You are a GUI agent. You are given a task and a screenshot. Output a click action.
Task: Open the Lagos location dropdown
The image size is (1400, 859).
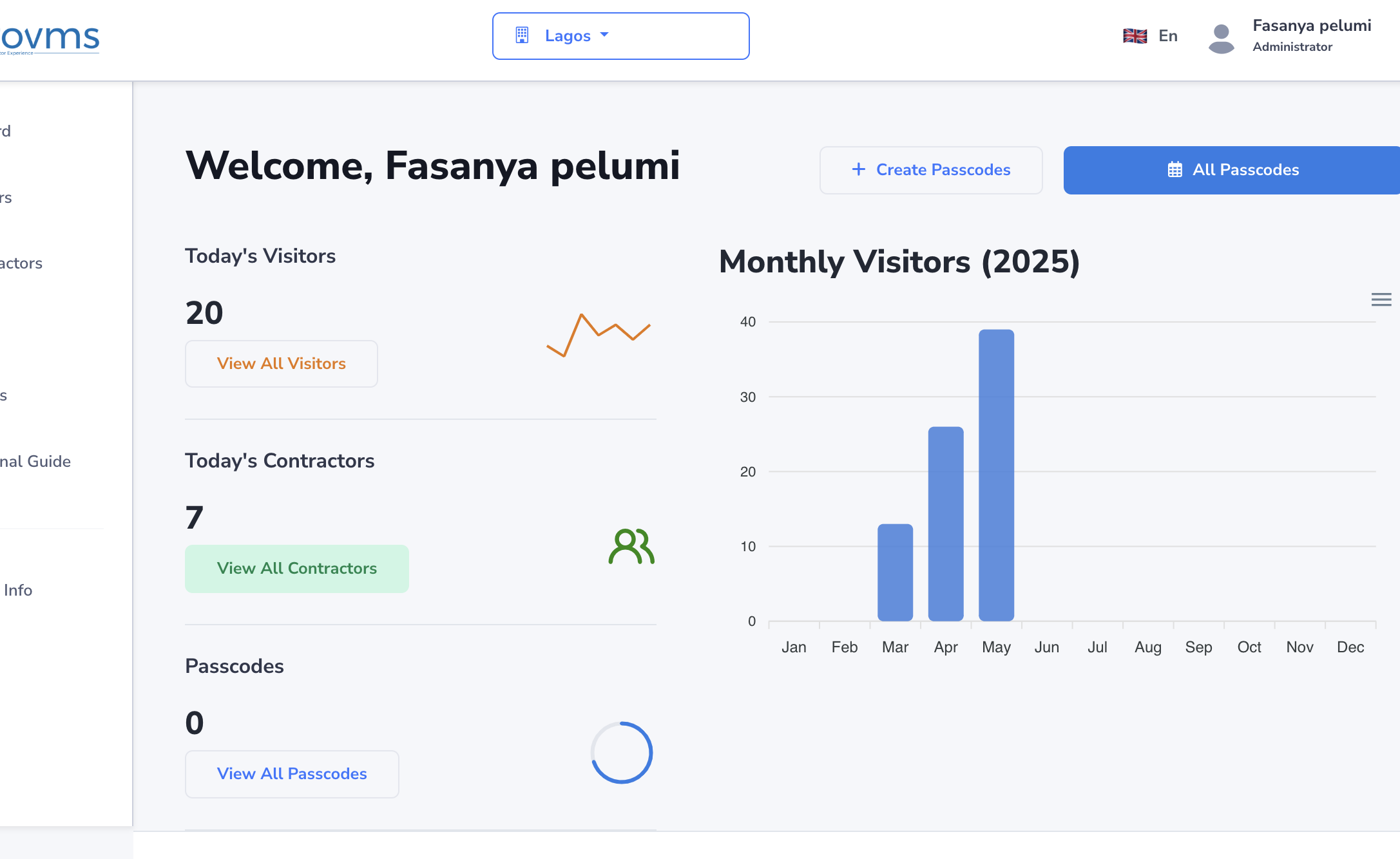click(x=621, y=36)
